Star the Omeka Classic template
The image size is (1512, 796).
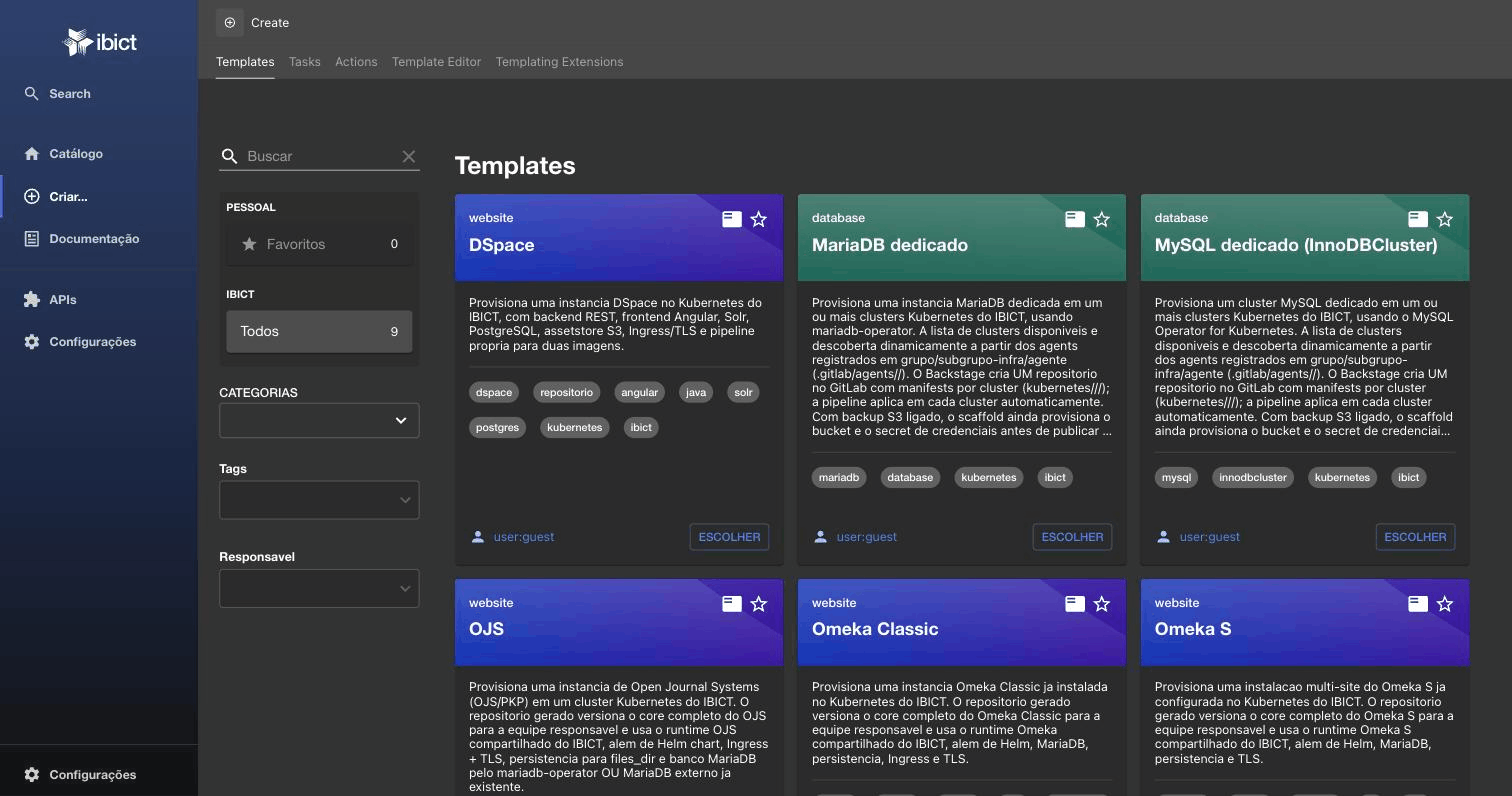pos(1102,604)
